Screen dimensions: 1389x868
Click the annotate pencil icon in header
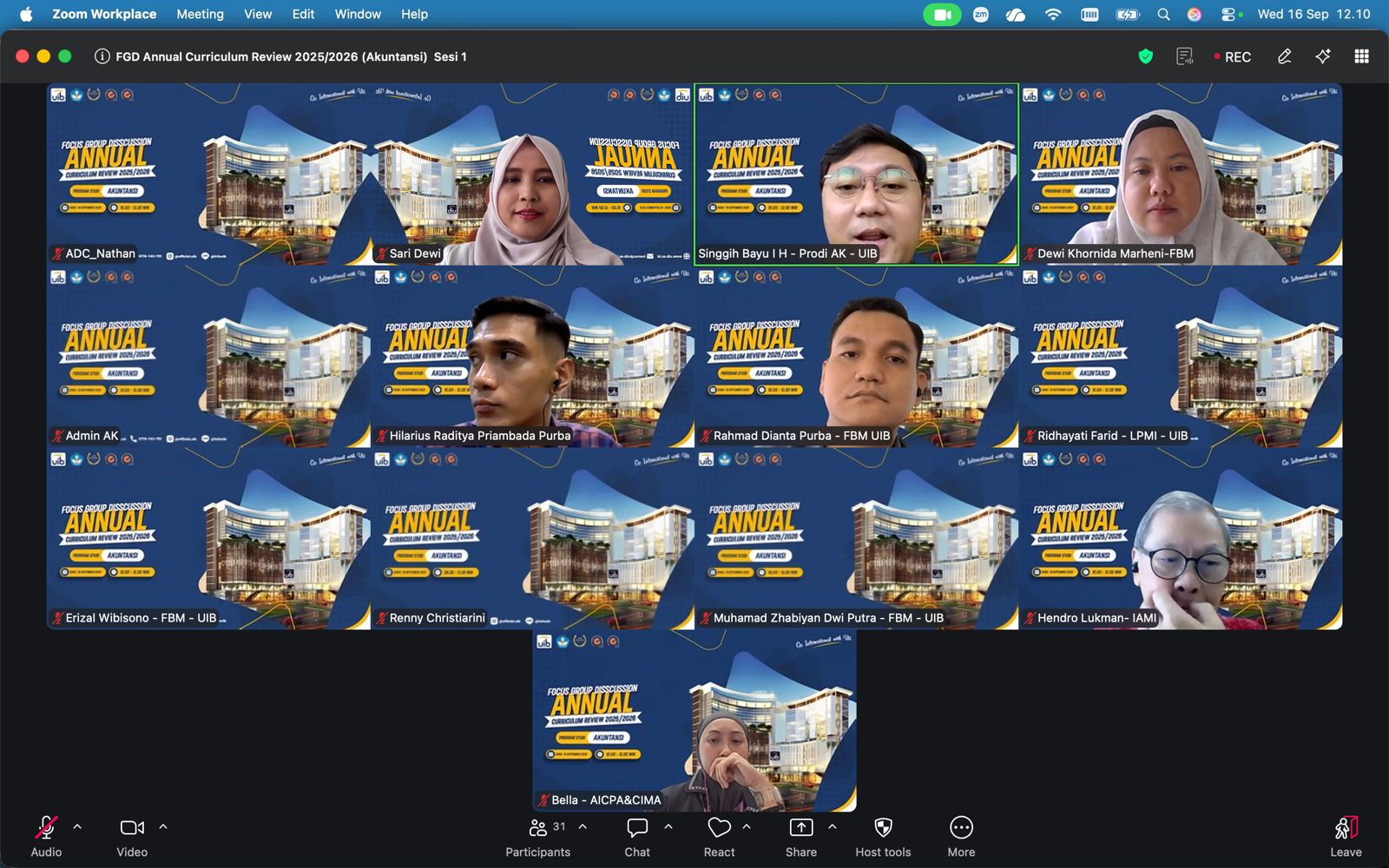click(1284, 56)
